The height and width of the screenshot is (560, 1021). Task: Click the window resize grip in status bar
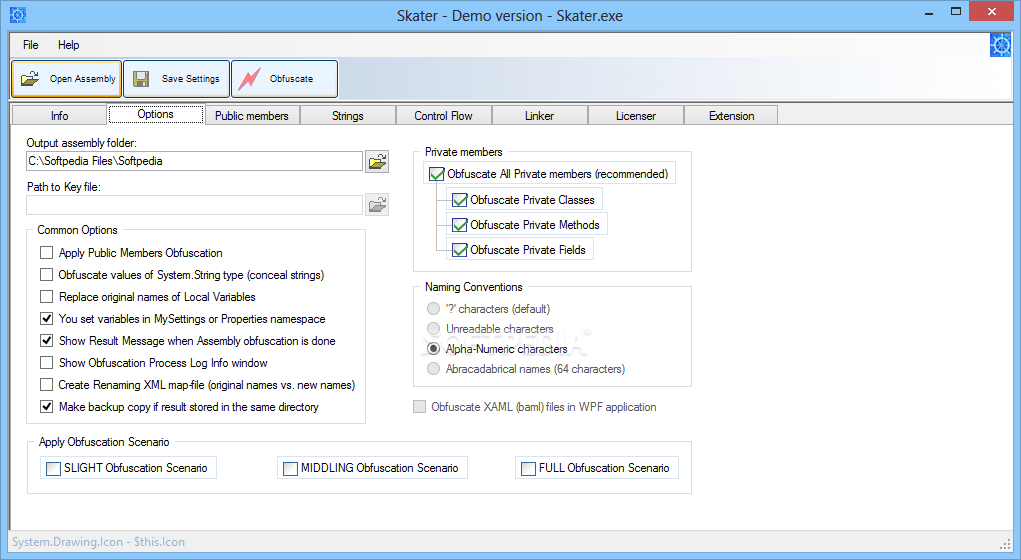click(x=1005, y=544)
